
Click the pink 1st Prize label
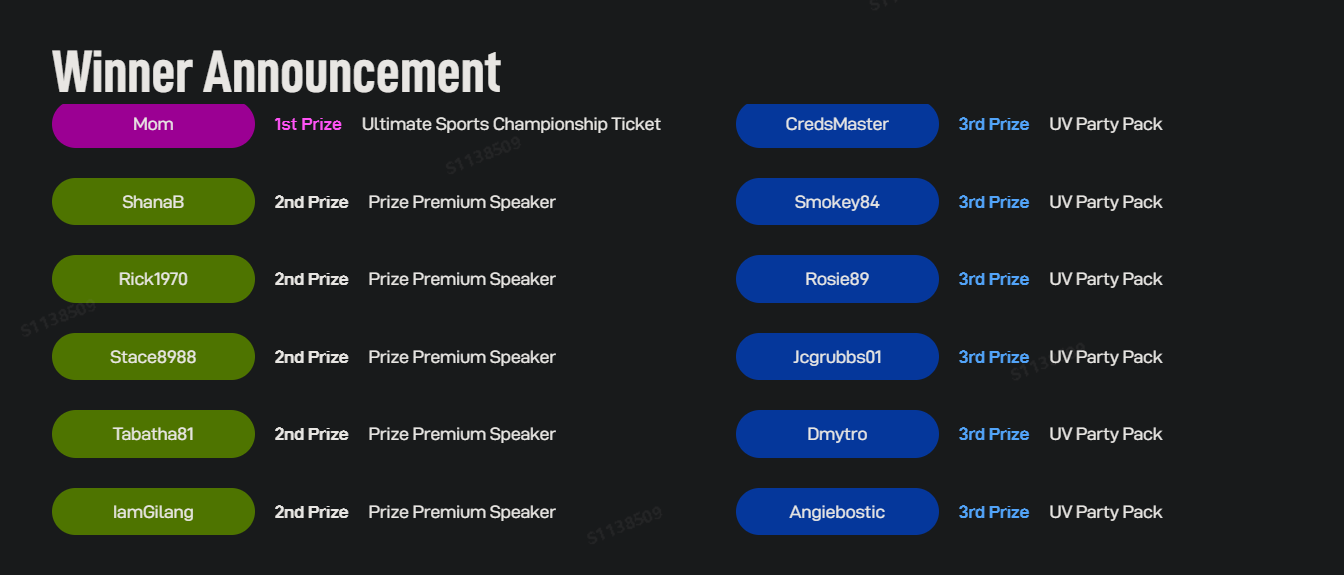coord(308,125)
